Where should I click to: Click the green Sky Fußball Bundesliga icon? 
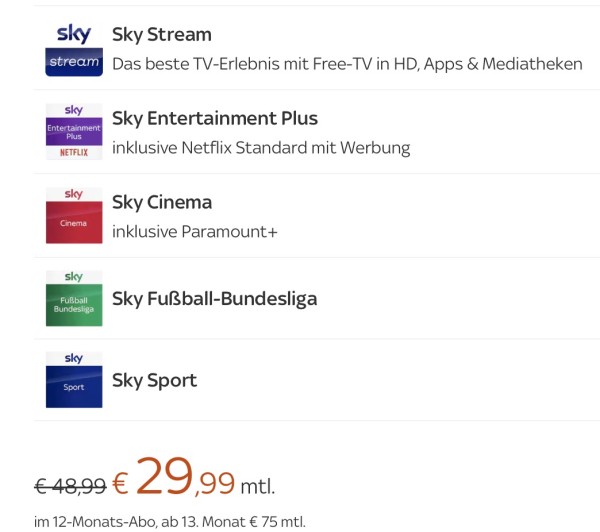pyautogui.click(x=74, y=298)
